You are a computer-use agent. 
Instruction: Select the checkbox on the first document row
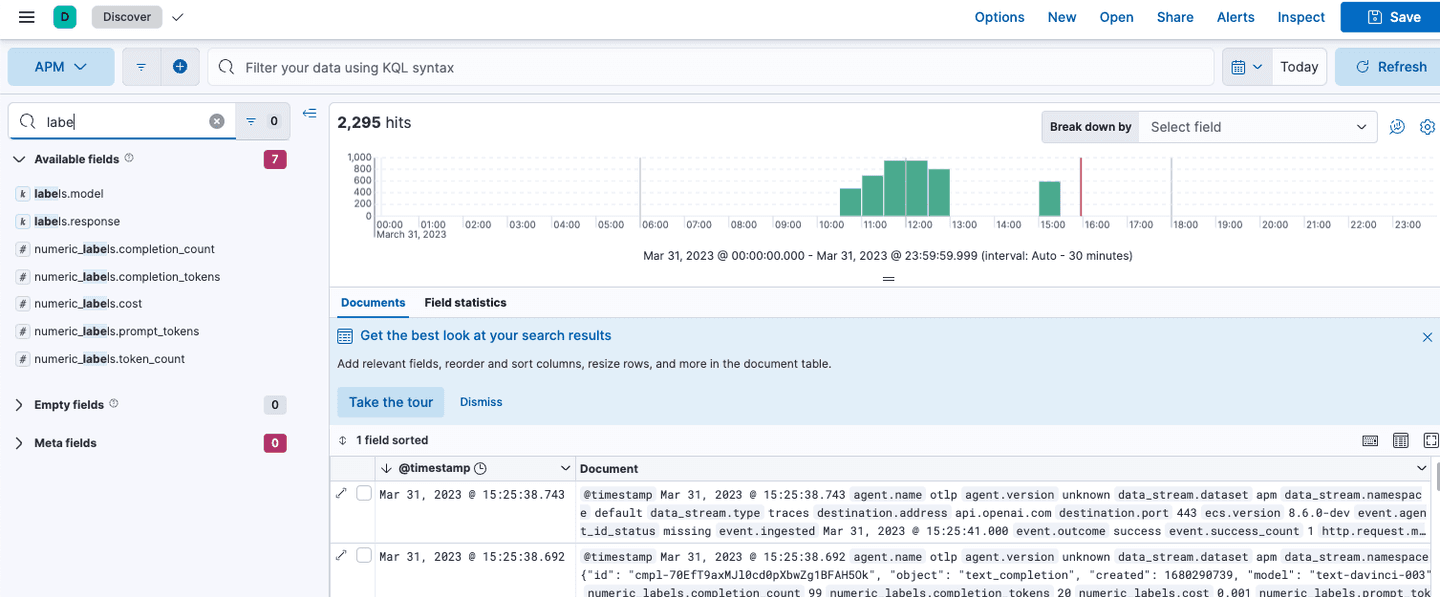[x=364, y=493]
